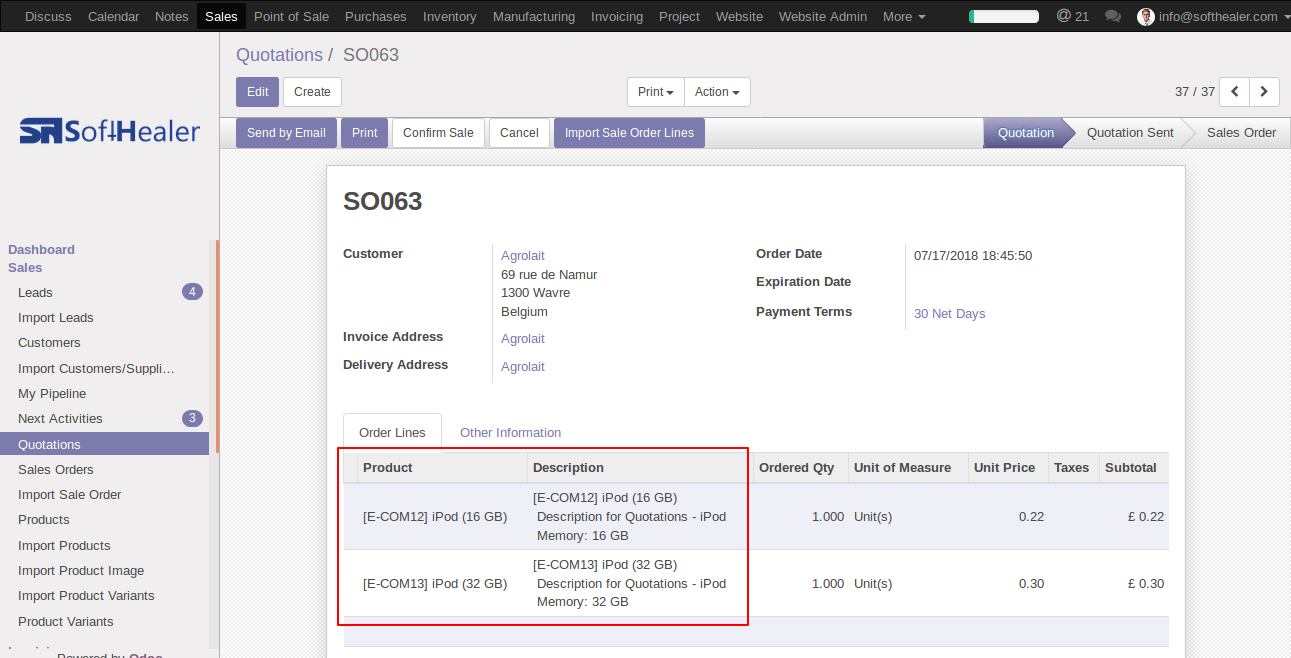Open the Notes menu
Screen dimensions: 1291x658
pyautogui.click(x=172, y=16)
